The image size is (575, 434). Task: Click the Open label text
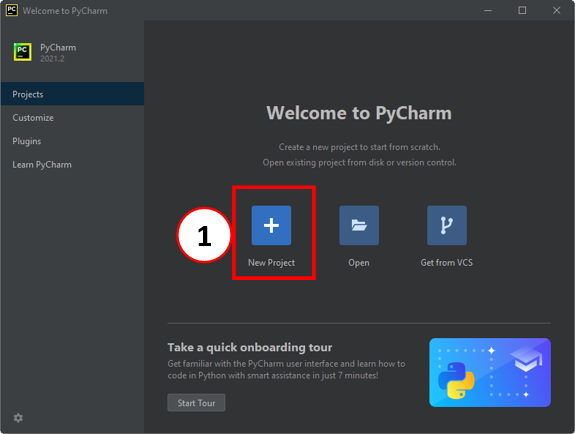click(x=359, y=263)
